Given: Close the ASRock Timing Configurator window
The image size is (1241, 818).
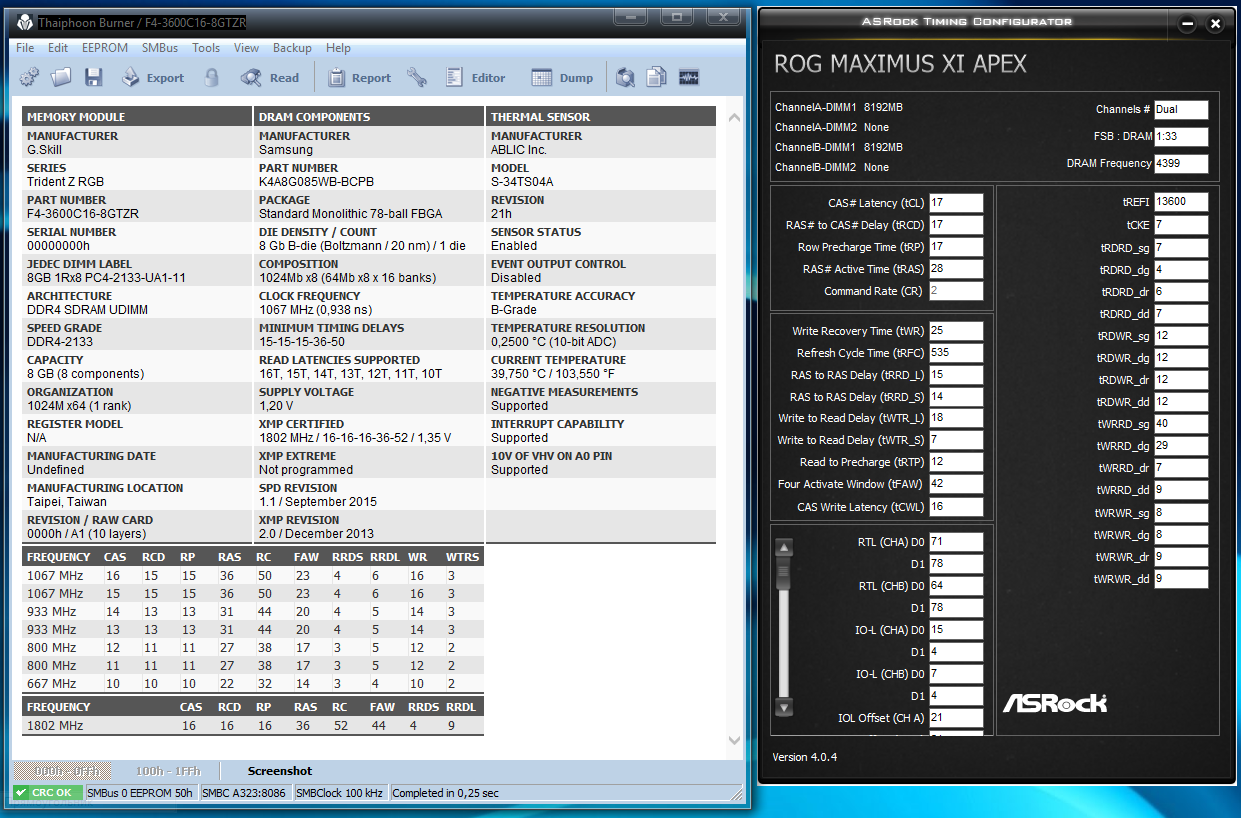Looking at the screenshot, I should (1215, 23).
